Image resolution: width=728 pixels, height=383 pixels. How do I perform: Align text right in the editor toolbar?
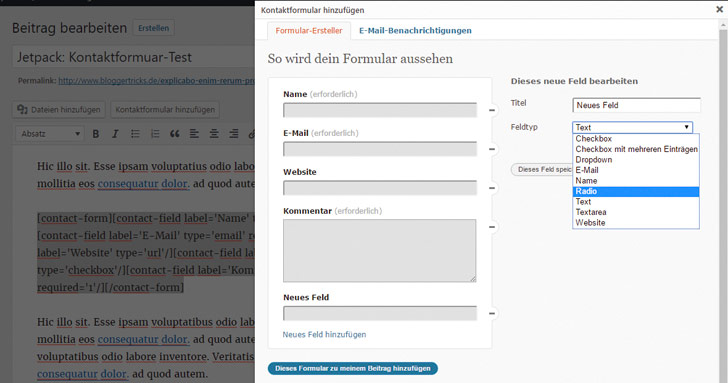pos(234,134)
